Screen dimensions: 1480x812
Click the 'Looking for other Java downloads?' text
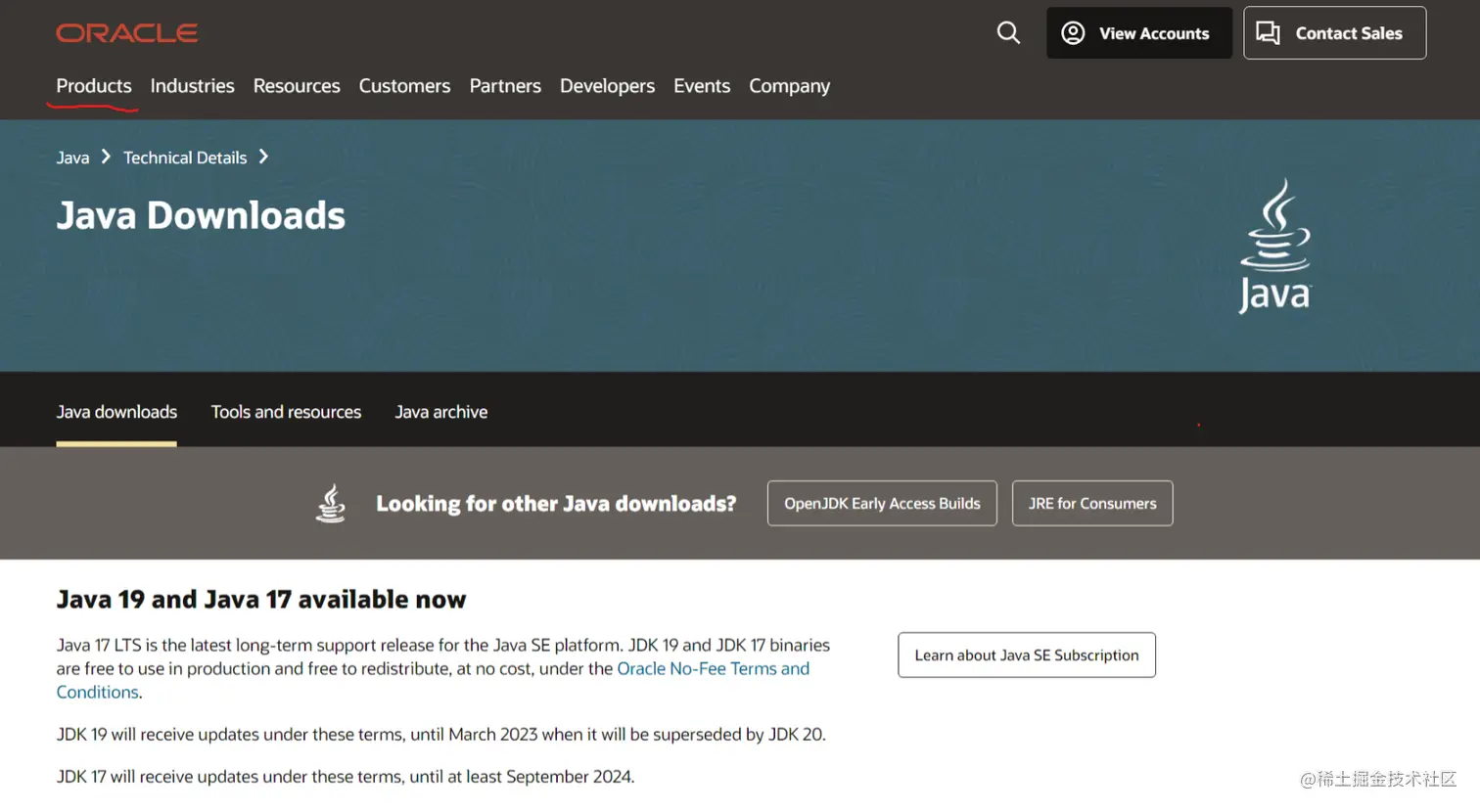(x=556, y=503)
